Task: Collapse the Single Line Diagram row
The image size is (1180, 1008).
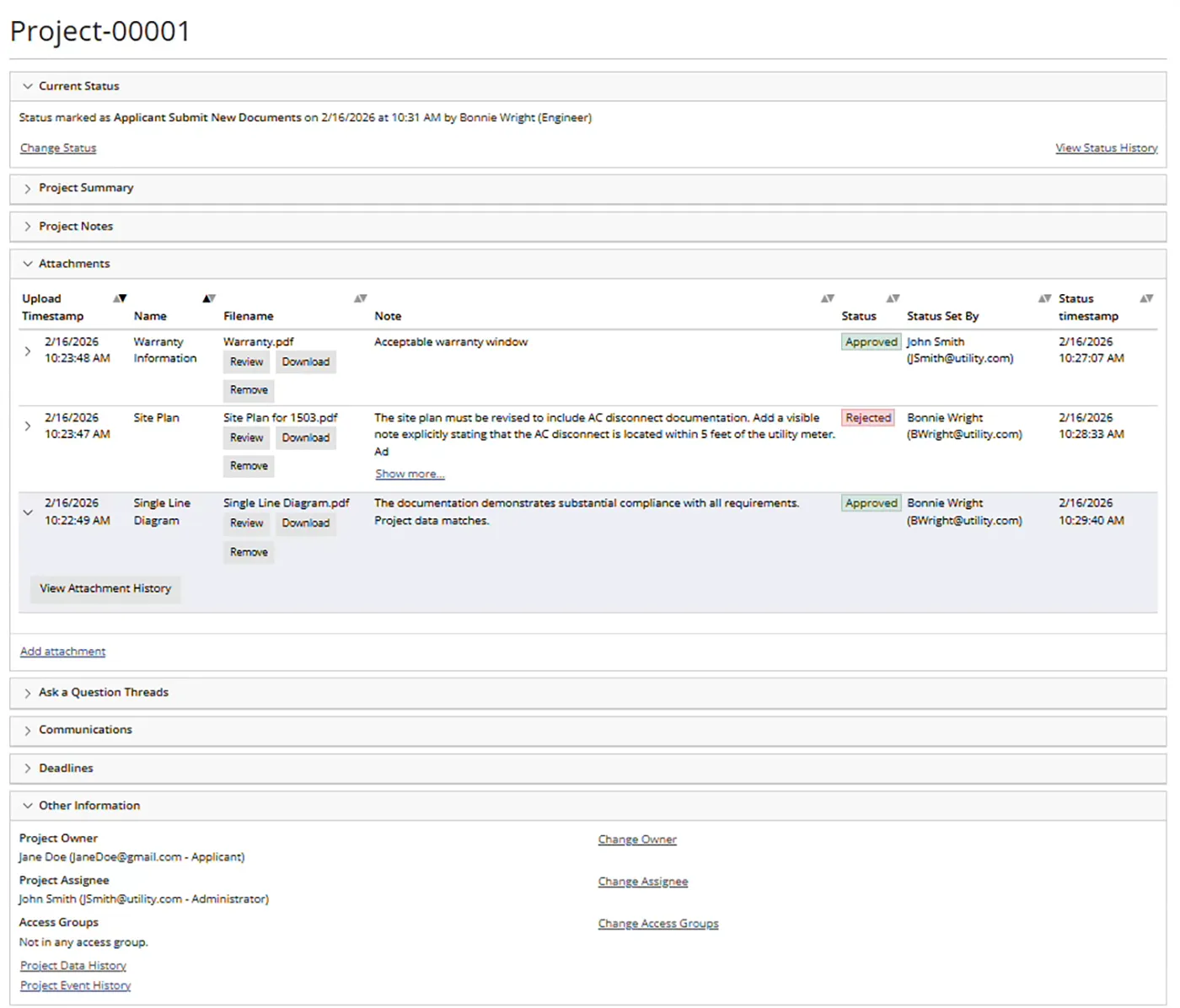Action: coord(28,512)
